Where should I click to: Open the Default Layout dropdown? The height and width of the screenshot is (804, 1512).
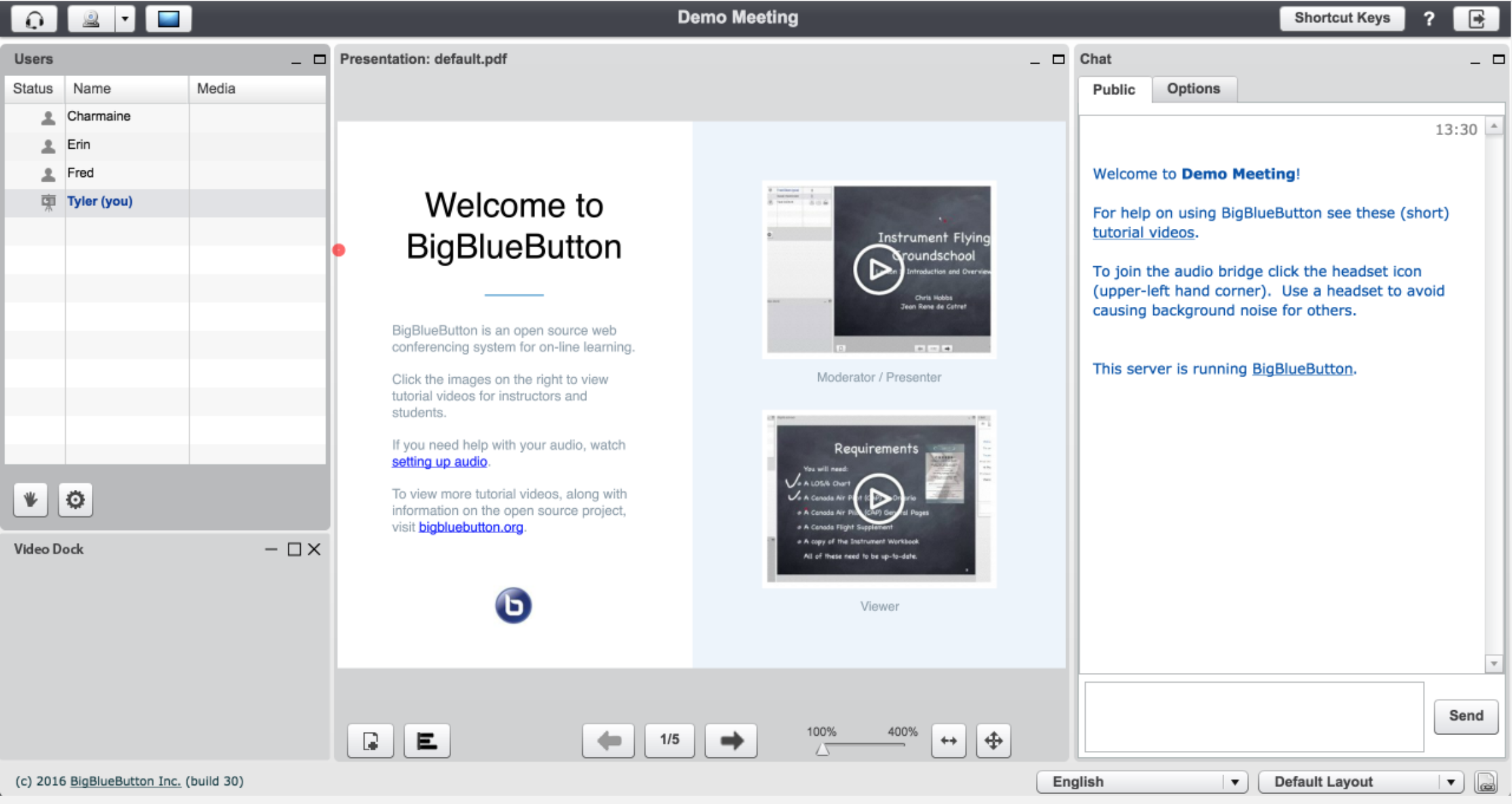pyautogui.click(x=1361, y=782)
